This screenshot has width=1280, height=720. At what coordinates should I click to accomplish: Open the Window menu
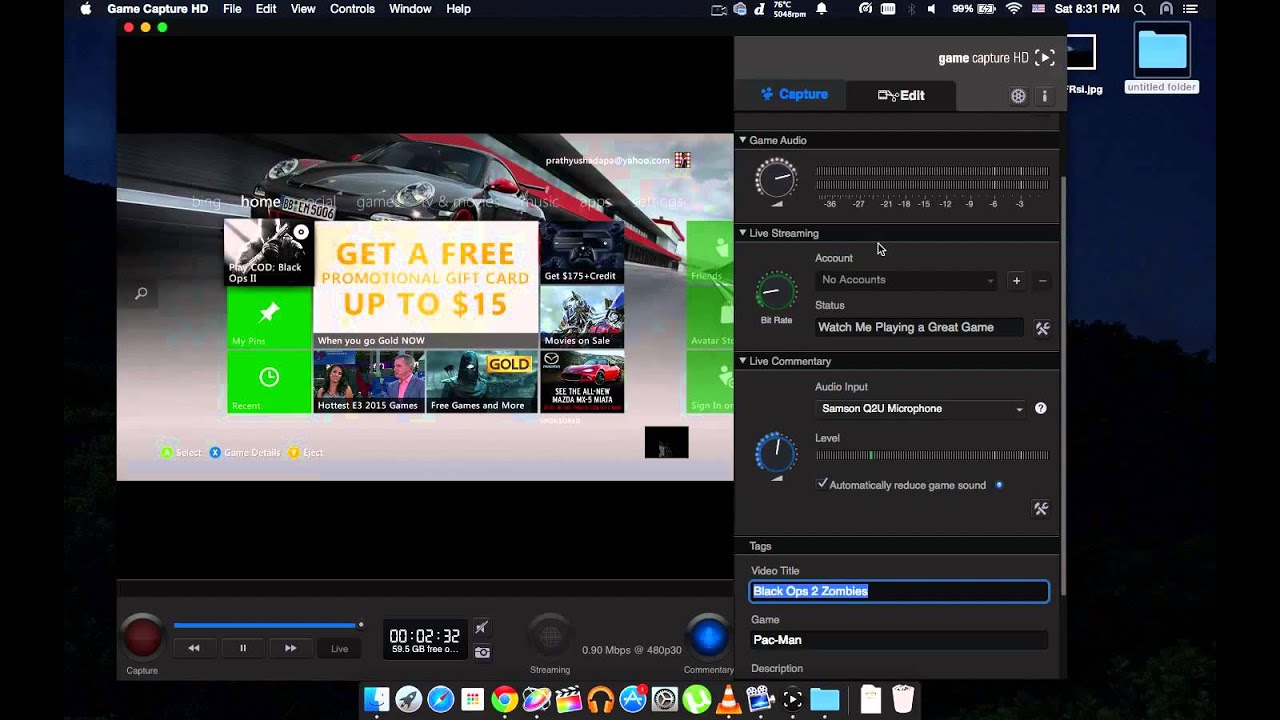click(x=410, y=9)
